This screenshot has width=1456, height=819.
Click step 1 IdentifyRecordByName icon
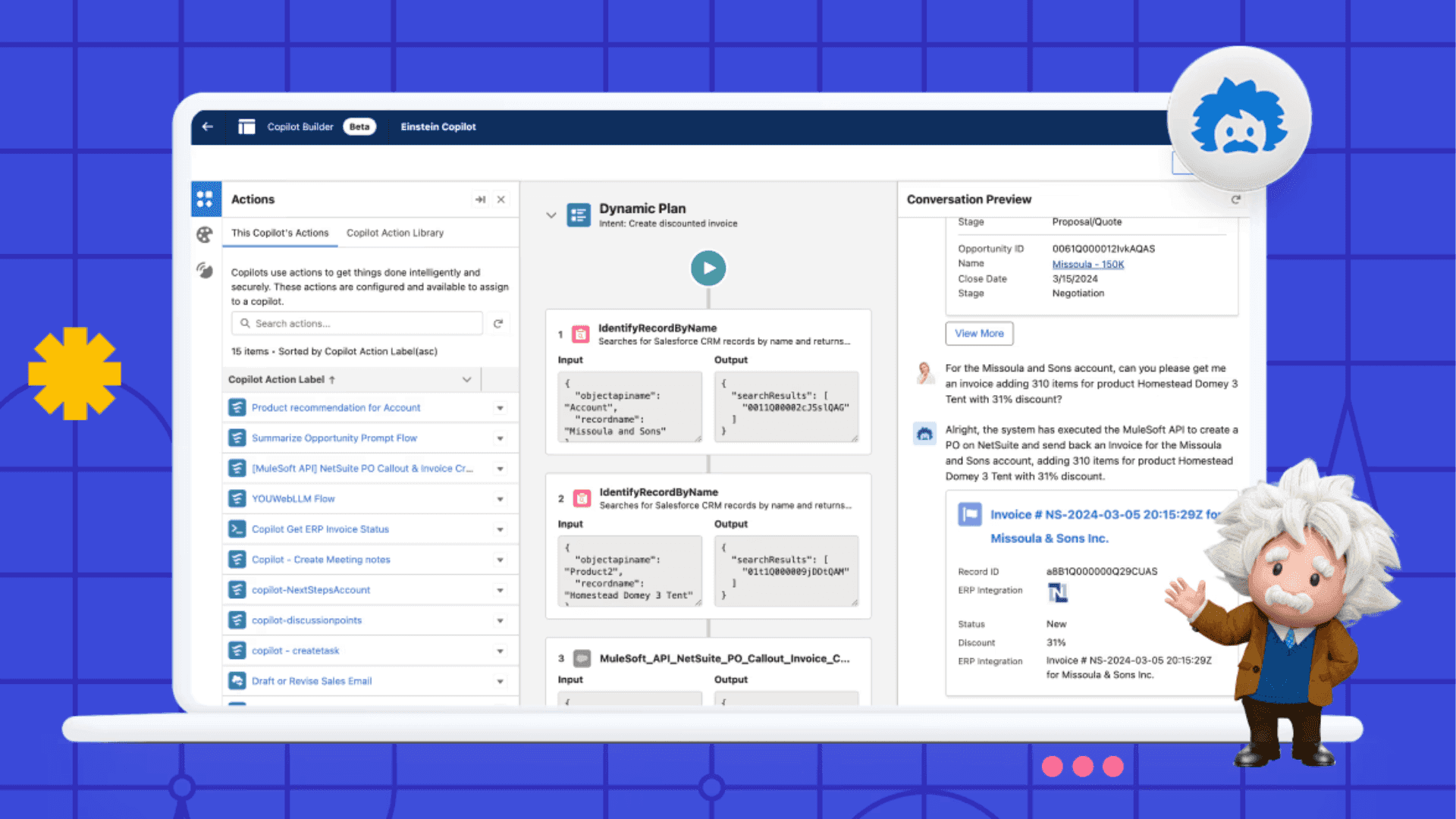[580, 334]
